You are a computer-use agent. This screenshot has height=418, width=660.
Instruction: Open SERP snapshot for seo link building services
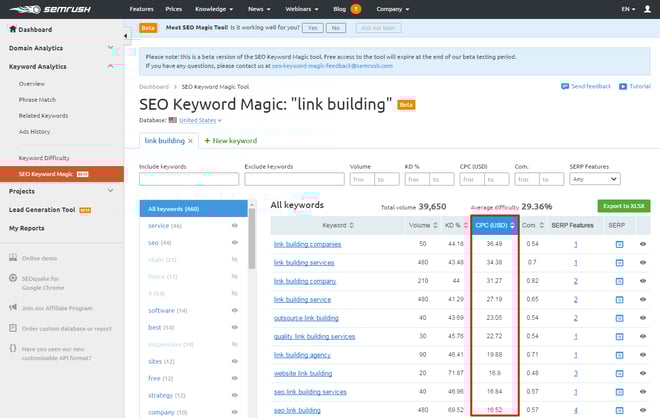coord(619,392)
